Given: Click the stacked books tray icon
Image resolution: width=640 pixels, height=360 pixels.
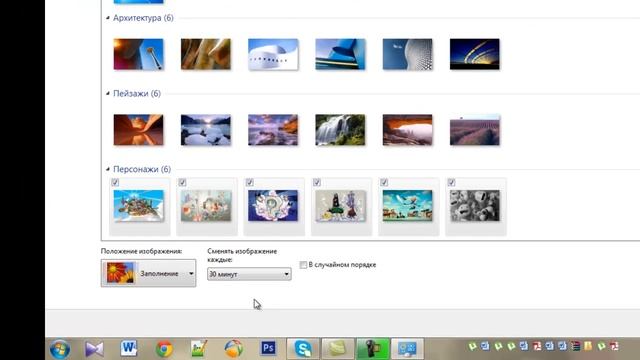Looking at the screenshot, I should [x=576, y=347].
